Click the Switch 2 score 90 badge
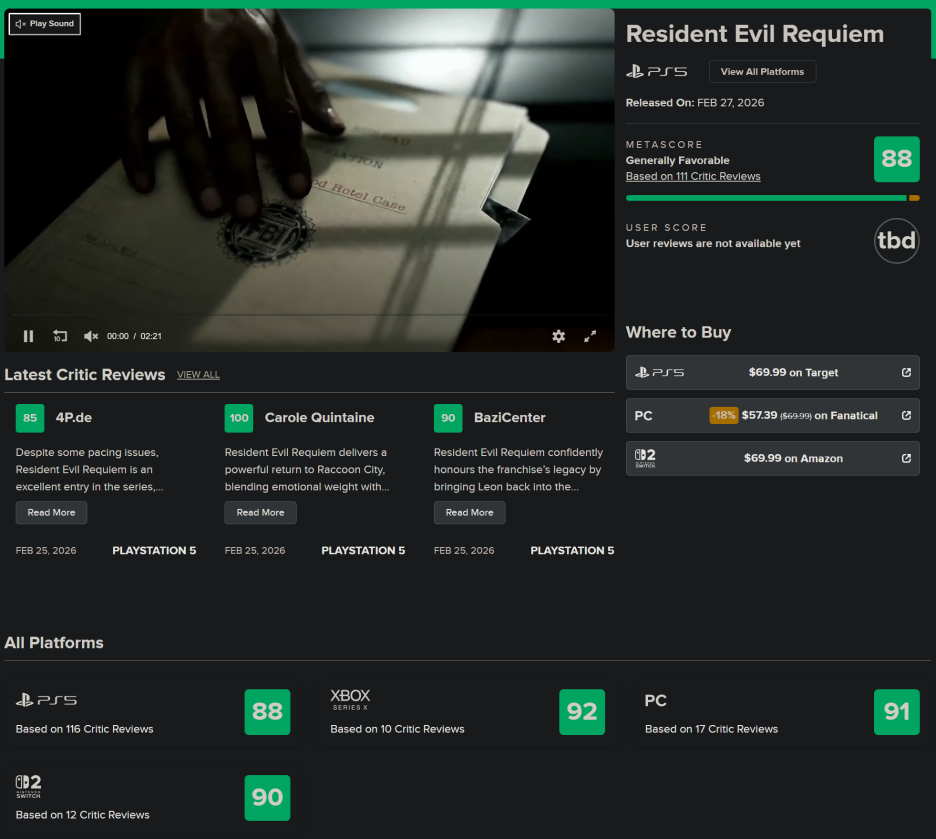Viewport: 936px width, 839px height. (267, 798)
